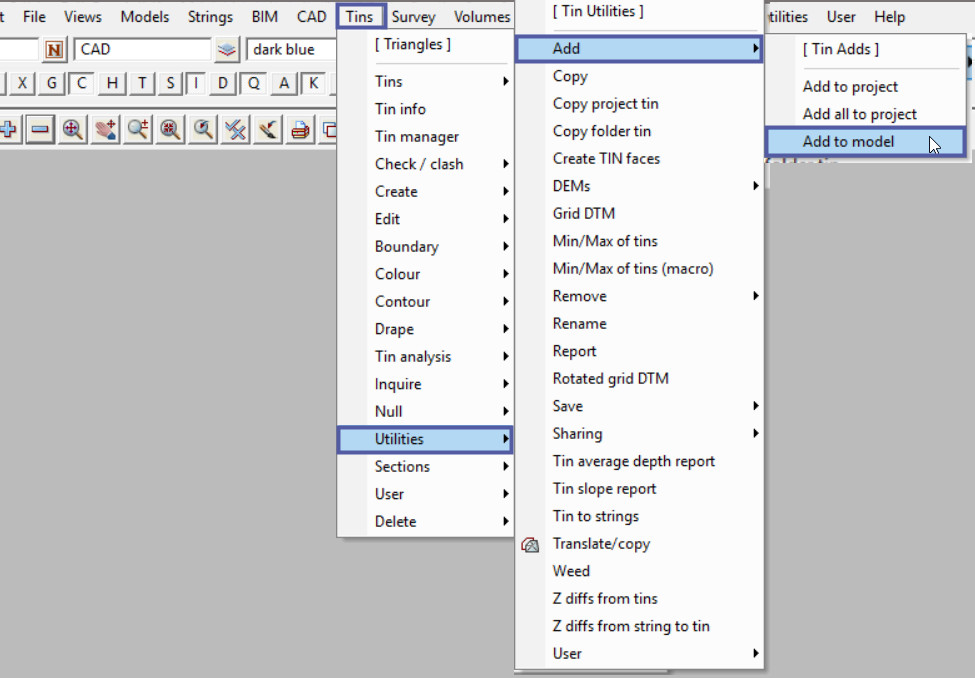Click the zoom fit magnifier icon
975x678 pixels.
(72, 129)
